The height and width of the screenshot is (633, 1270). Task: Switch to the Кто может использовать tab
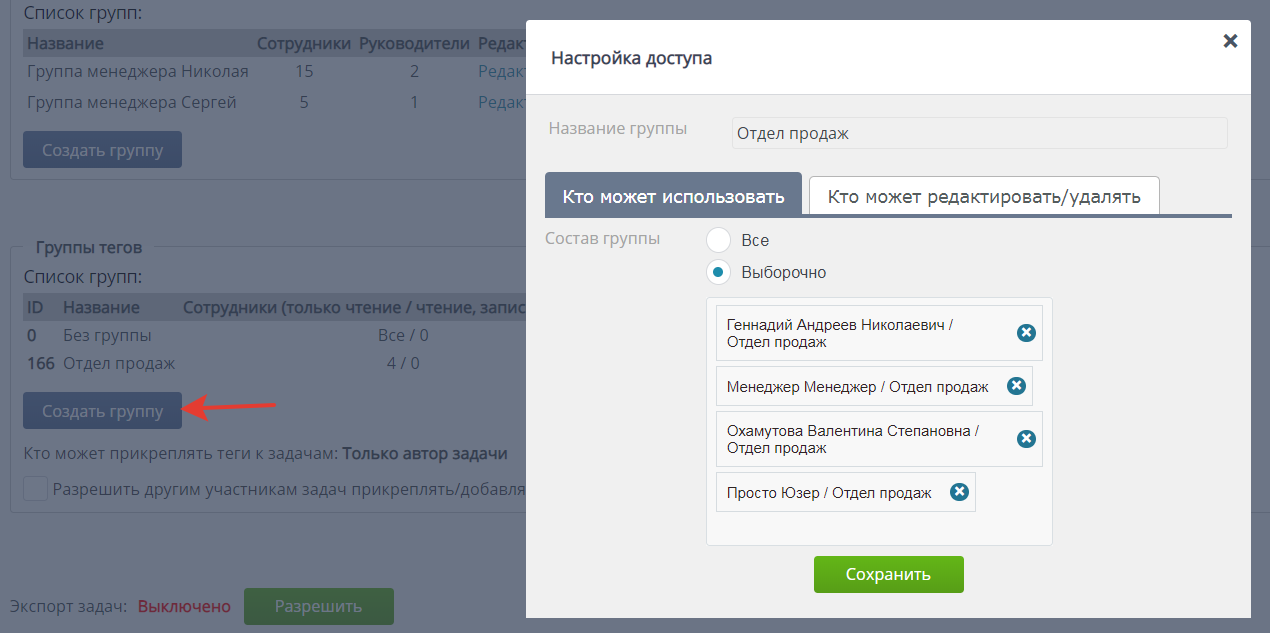click(x=672, y=196)
